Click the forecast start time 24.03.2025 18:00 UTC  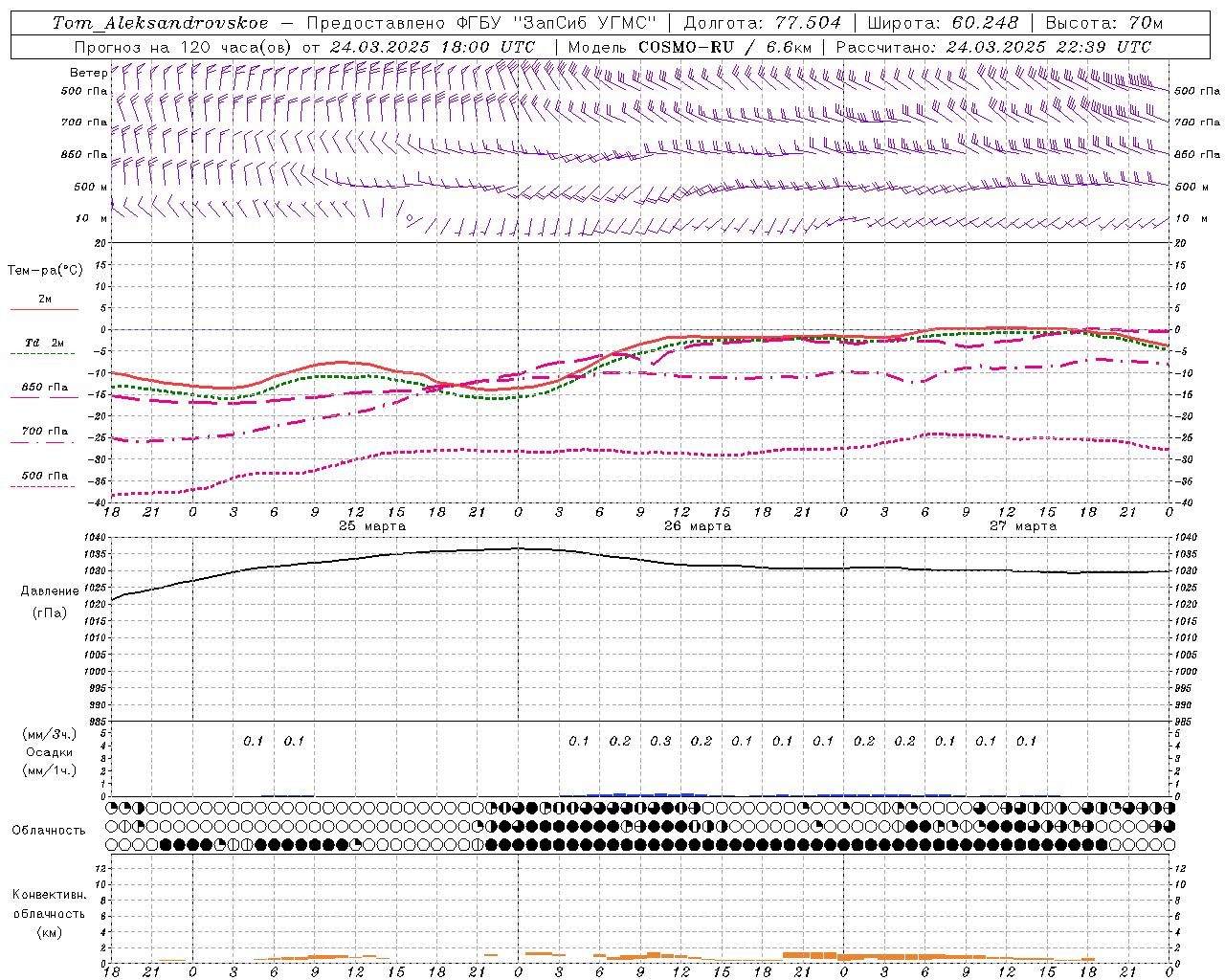[433, 46]
